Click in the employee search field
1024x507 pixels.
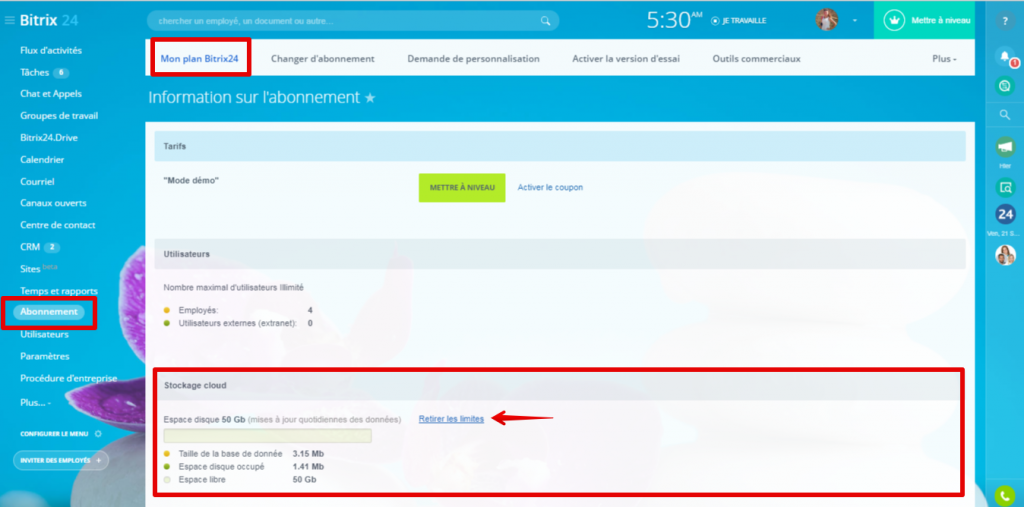(353, 21)
